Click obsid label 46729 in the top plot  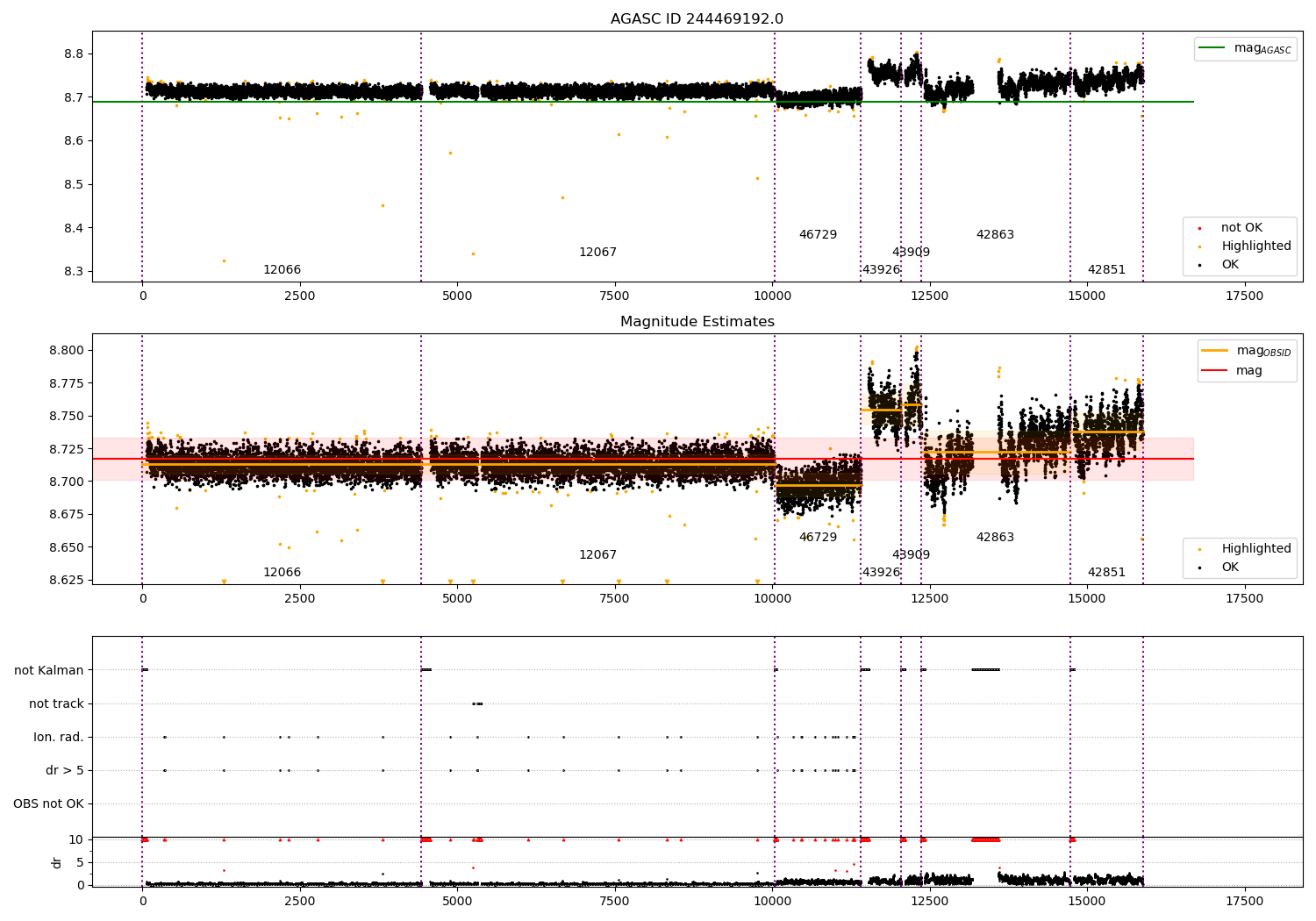click(818, 235)
